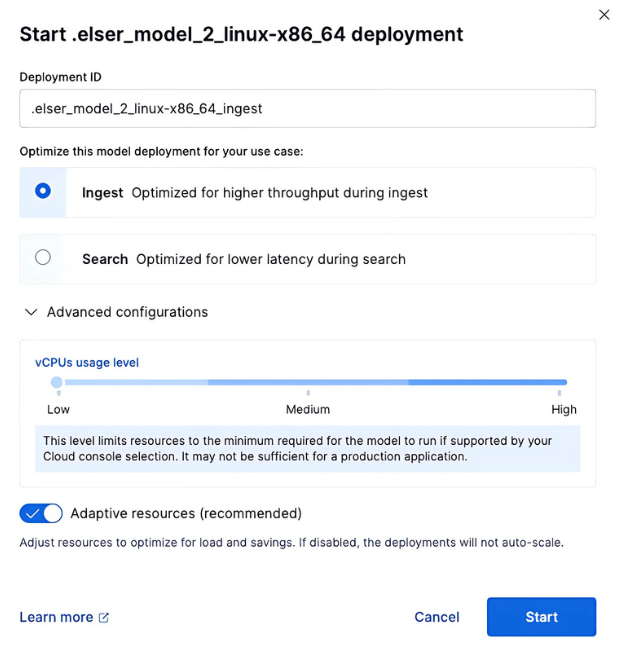Image resolution: width=619 pixels, height=660 pixels.
Task: Choose the lower latency during search description
Action: pos(270,259)
